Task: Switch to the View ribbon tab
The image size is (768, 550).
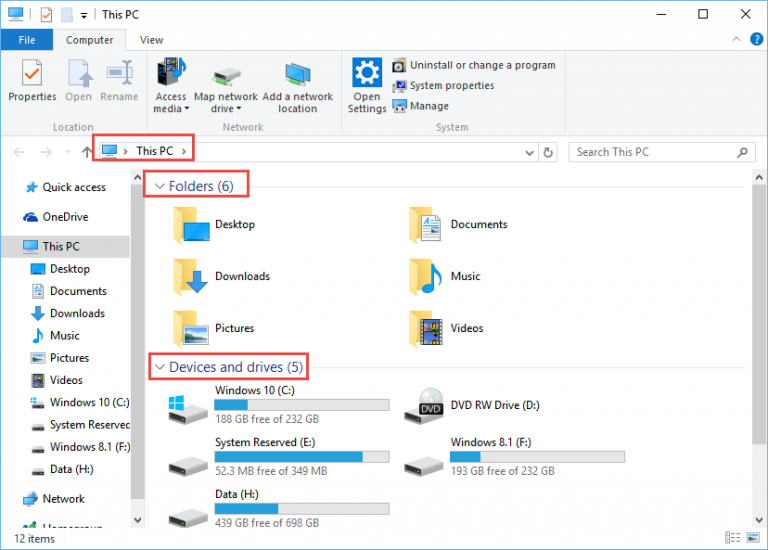Action: click(x=151, y=40)
